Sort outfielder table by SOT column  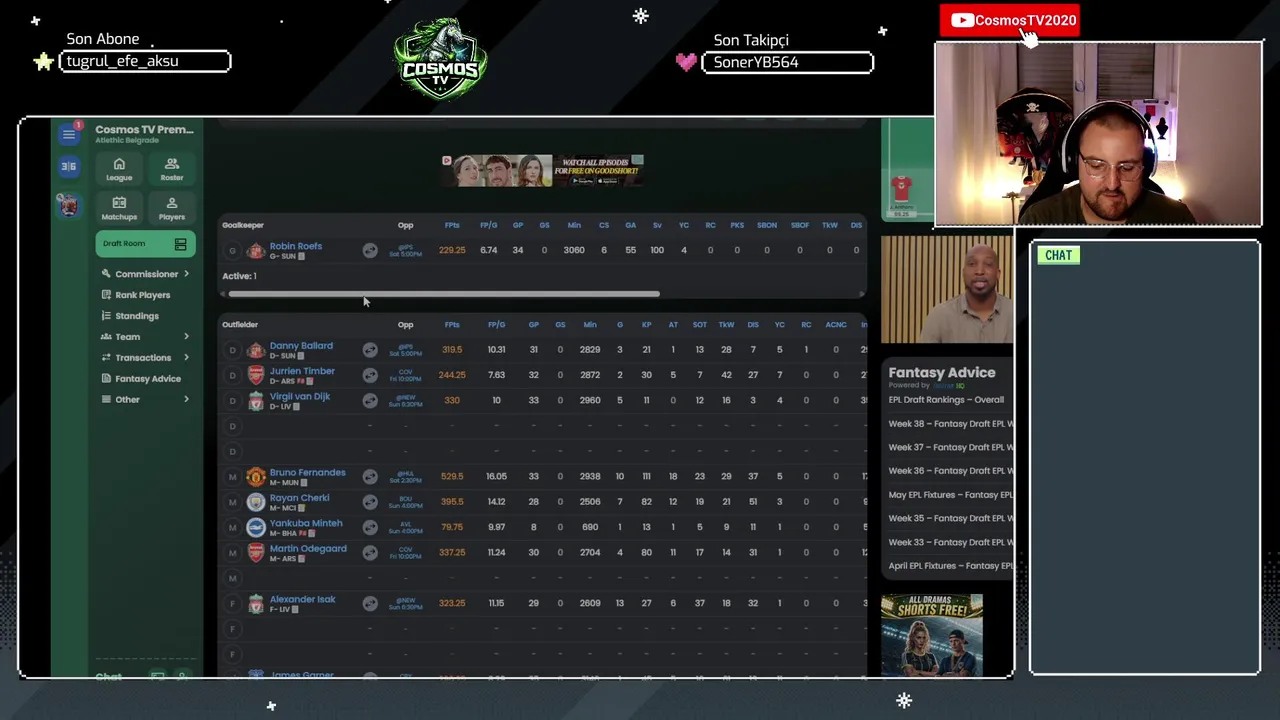point(699,325)
